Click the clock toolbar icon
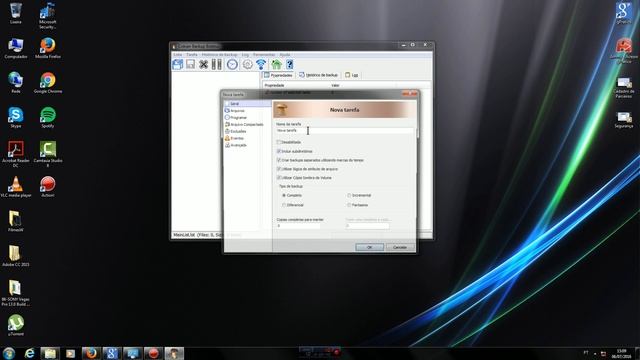 coord(232,64)
